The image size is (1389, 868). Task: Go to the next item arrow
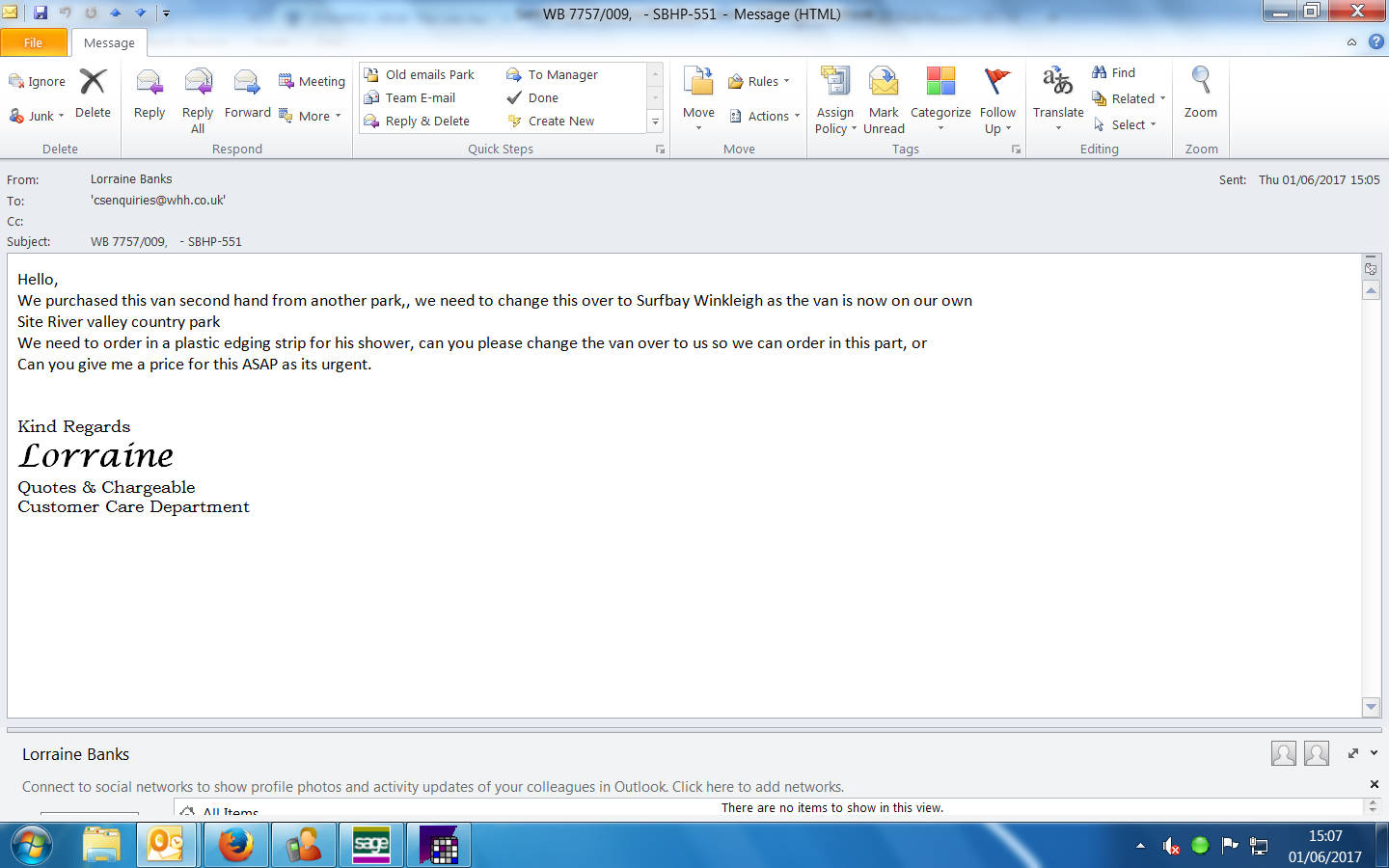pyautogui.click(x=140, y=14)
